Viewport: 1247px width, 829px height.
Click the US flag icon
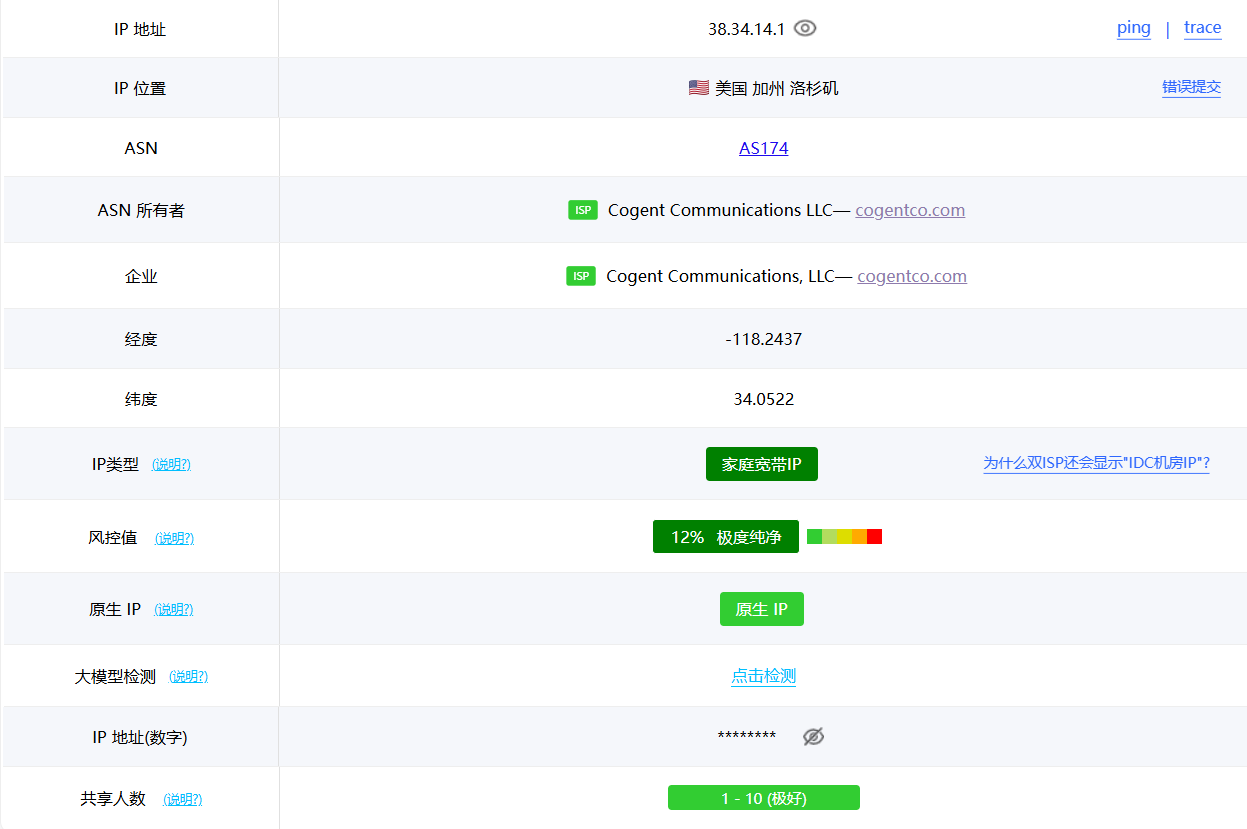(x=699, y=88)
